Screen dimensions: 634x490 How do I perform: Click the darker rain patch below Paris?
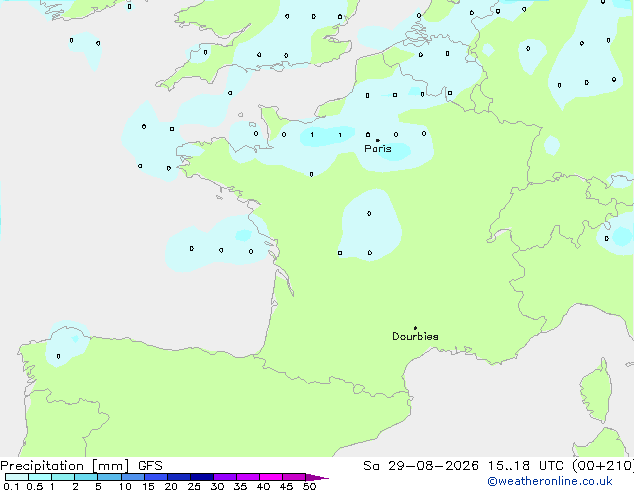click(395, 152)
